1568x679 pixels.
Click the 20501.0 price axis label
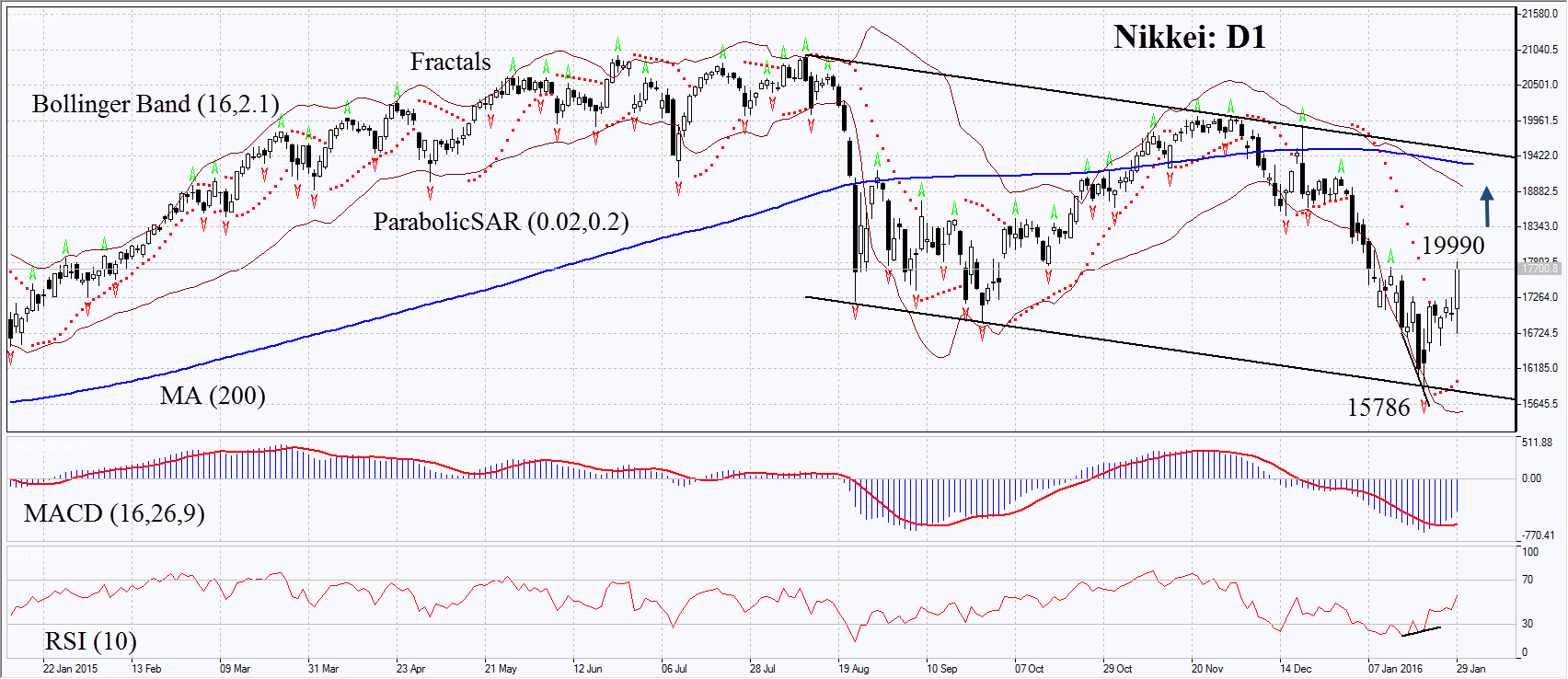(x=1539, y=85)
